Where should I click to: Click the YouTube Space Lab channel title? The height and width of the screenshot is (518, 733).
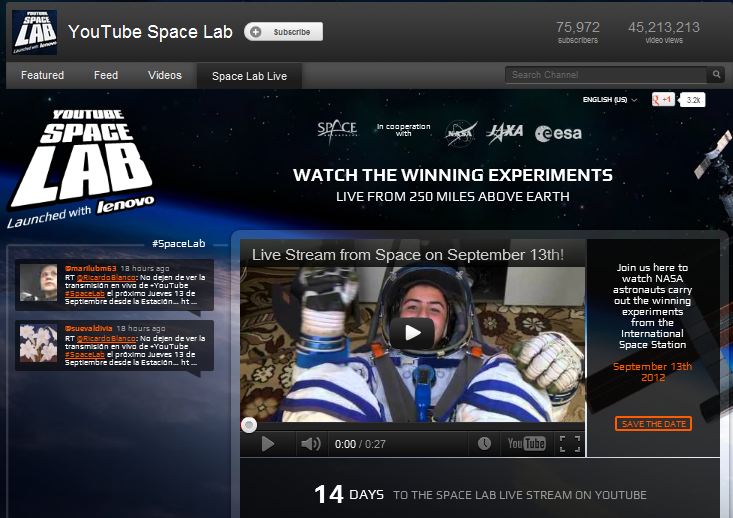(x=151, y=32)
